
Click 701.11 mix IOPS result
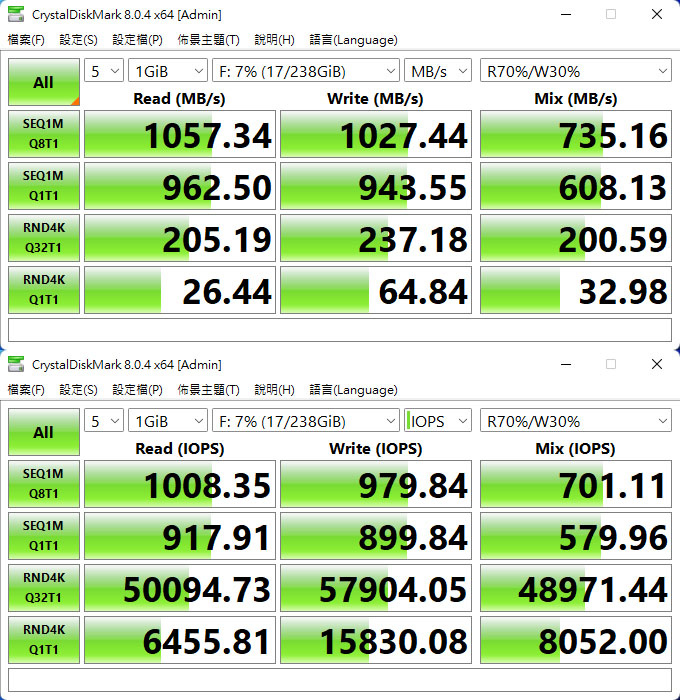[576, 484]
